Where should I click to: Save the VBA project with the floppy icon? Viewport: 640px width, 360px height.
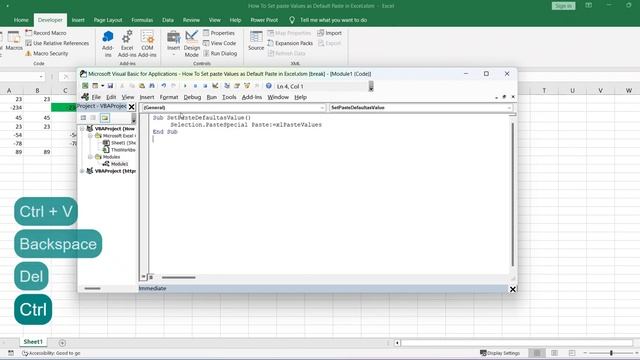tap(110, 86)
